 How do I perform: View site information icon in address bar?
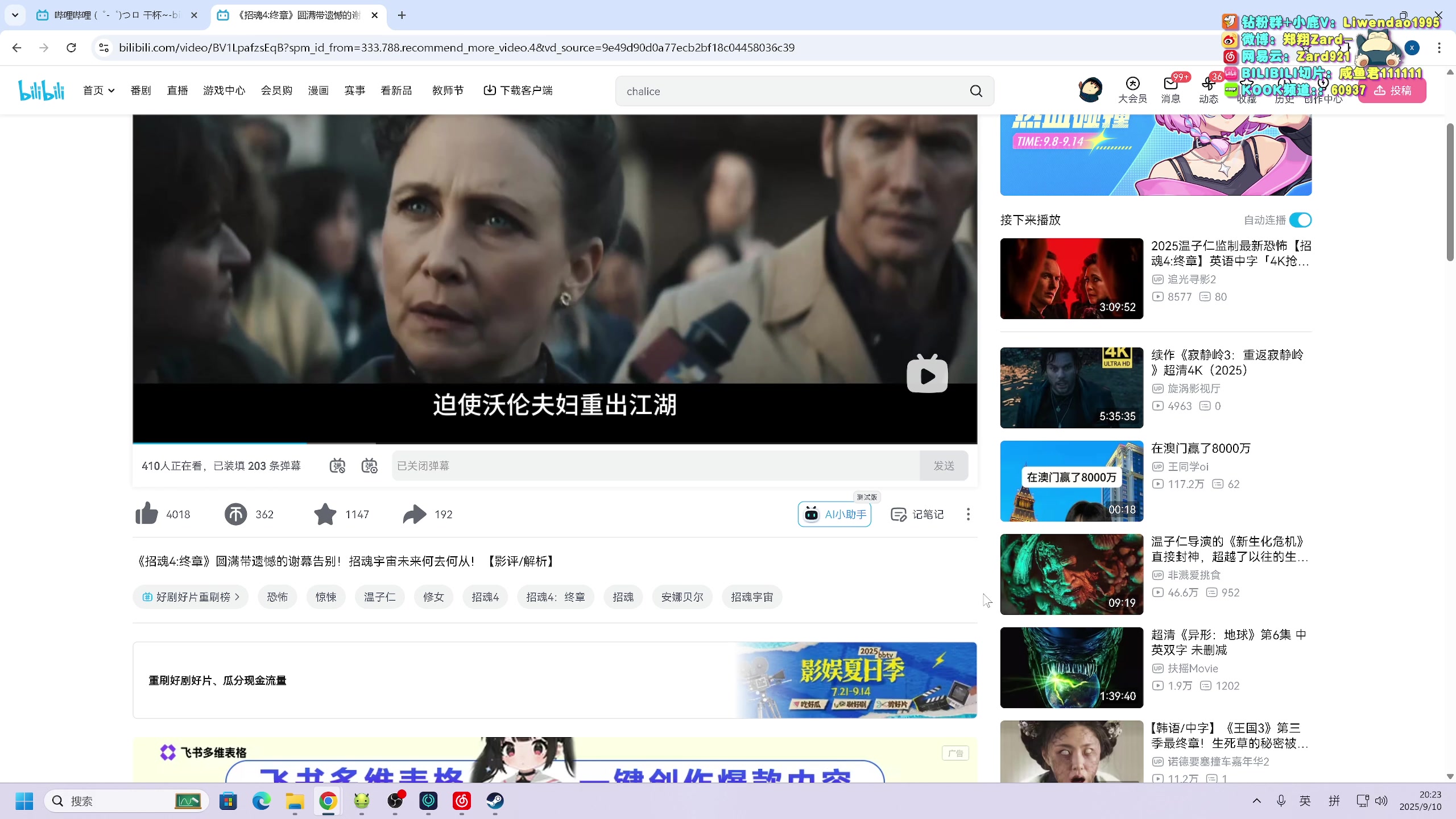click(104, 48)
